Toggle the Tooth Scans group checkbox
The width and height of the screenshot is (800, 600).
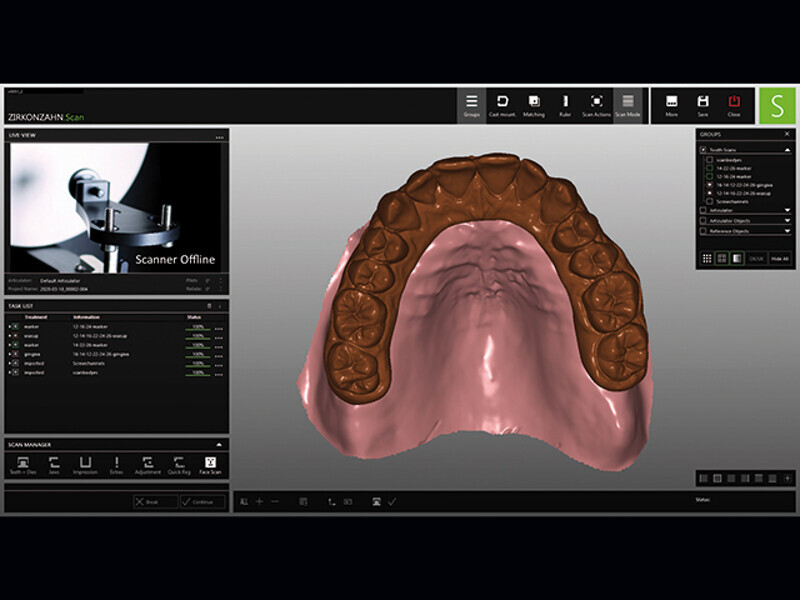tap(703, 149)
